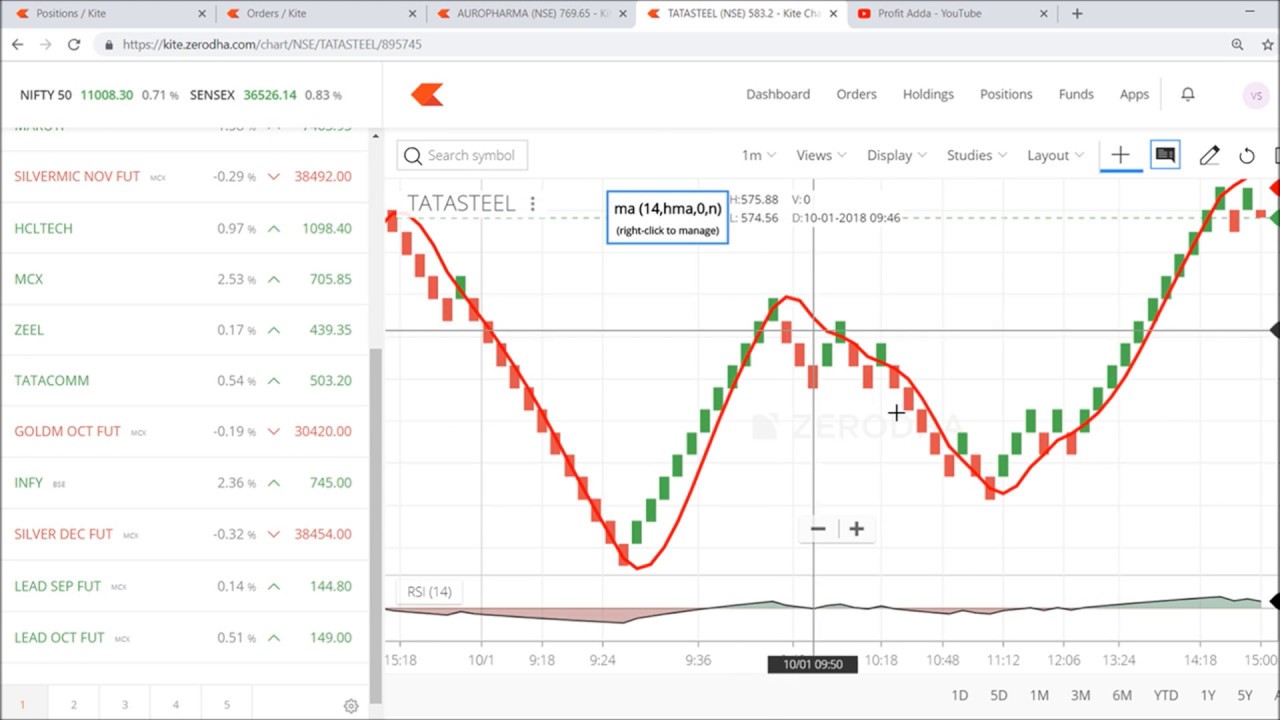1280x720 pixels.
Task: Zoom in chart with plus button
Action: 857,529
